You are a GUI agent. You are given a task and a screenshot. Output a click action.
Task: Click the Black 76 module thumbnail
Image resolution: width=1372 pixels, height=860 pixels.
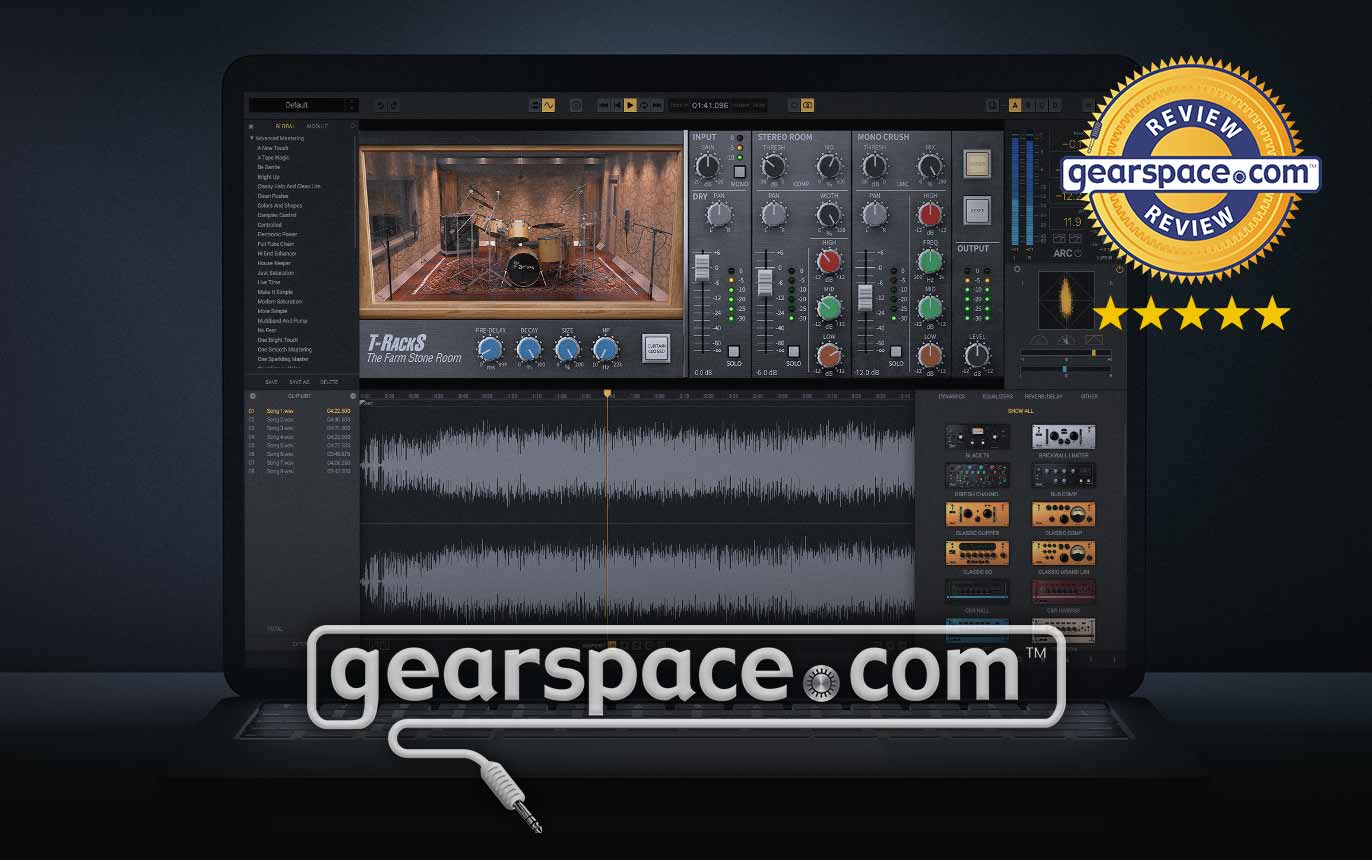coord(977,437)
